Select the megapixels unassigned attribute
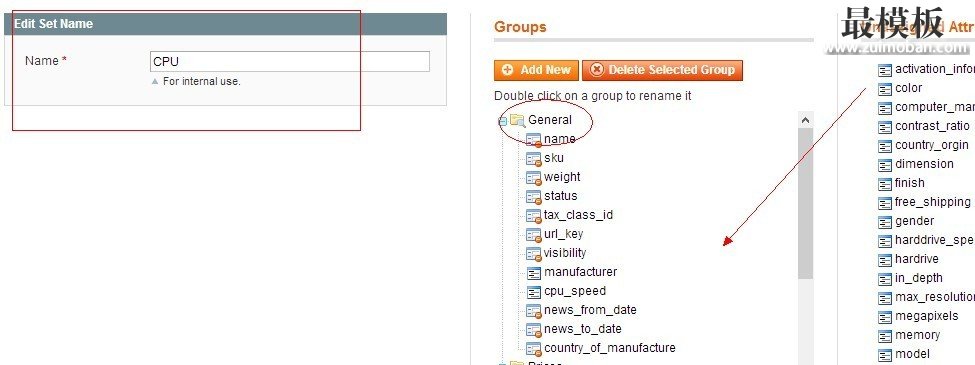This screenshot has height=365, width=975. point(926,316)
